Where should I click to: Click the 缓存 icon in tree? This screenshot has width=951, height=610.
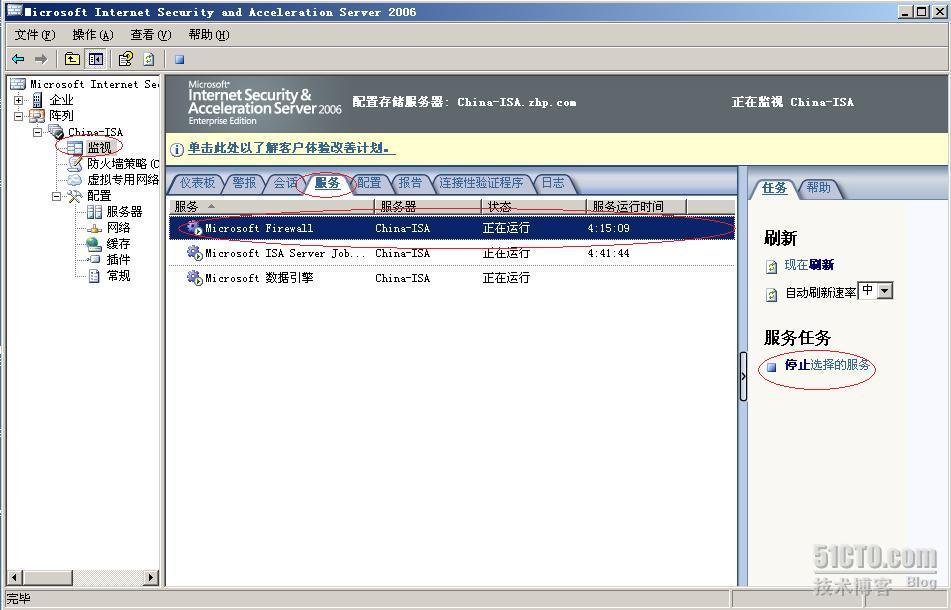[x=94, y=244]
